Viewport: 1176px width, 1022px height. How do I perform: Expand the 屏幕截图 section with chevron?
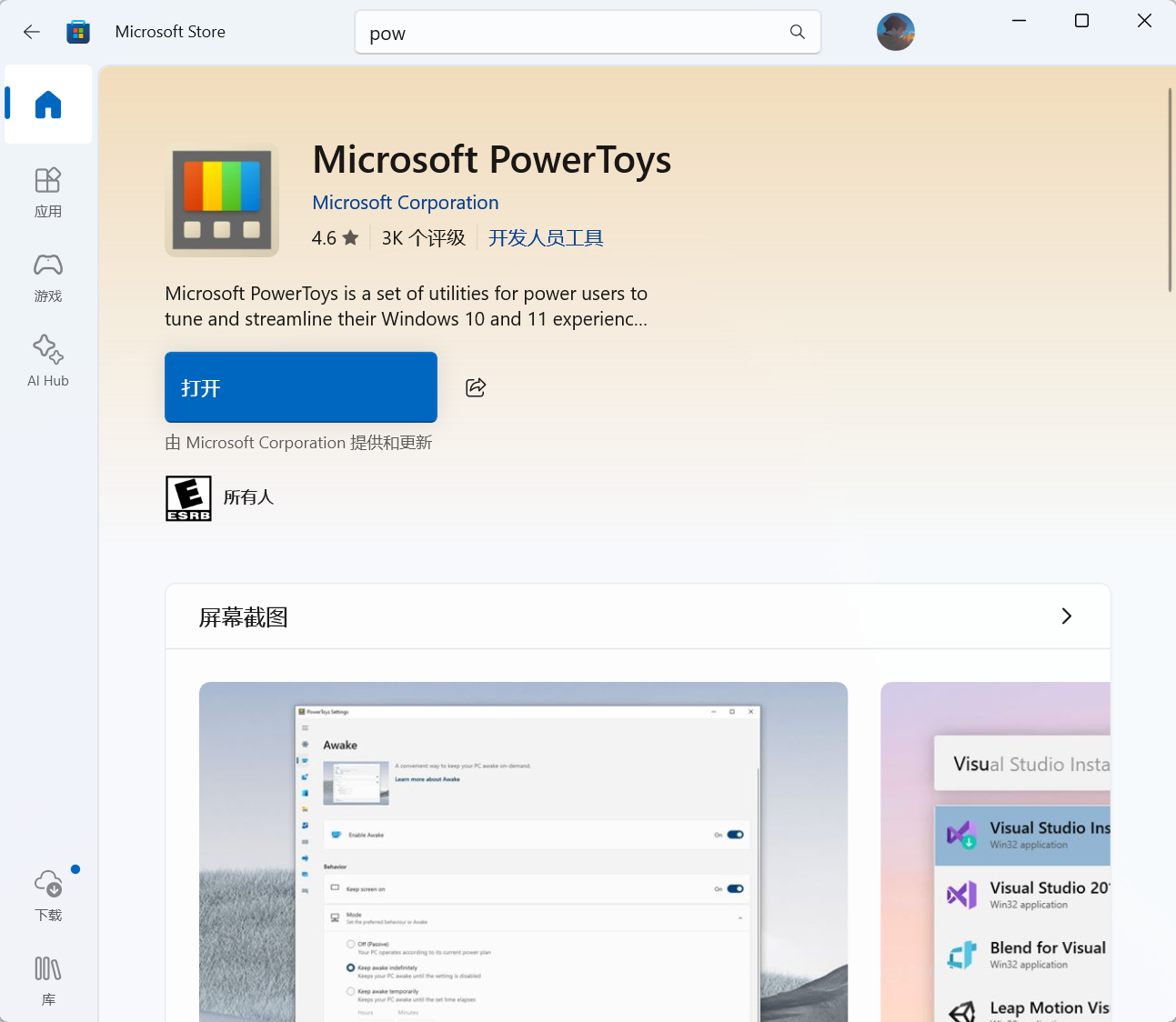1066,616
